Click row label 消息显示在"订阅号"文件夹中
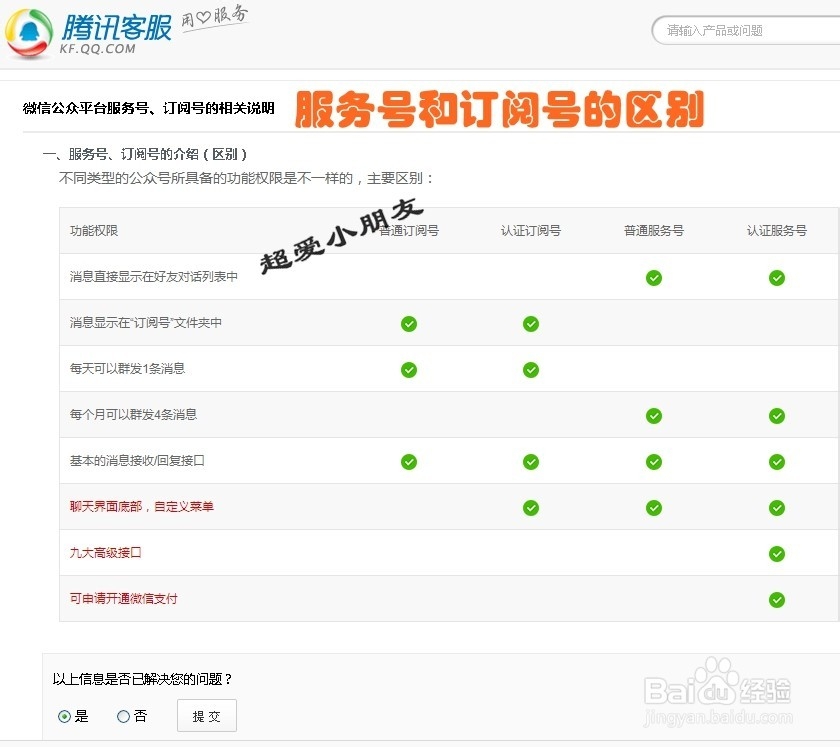840x747 pixels. pyautogui.click(x=146, y=323)
